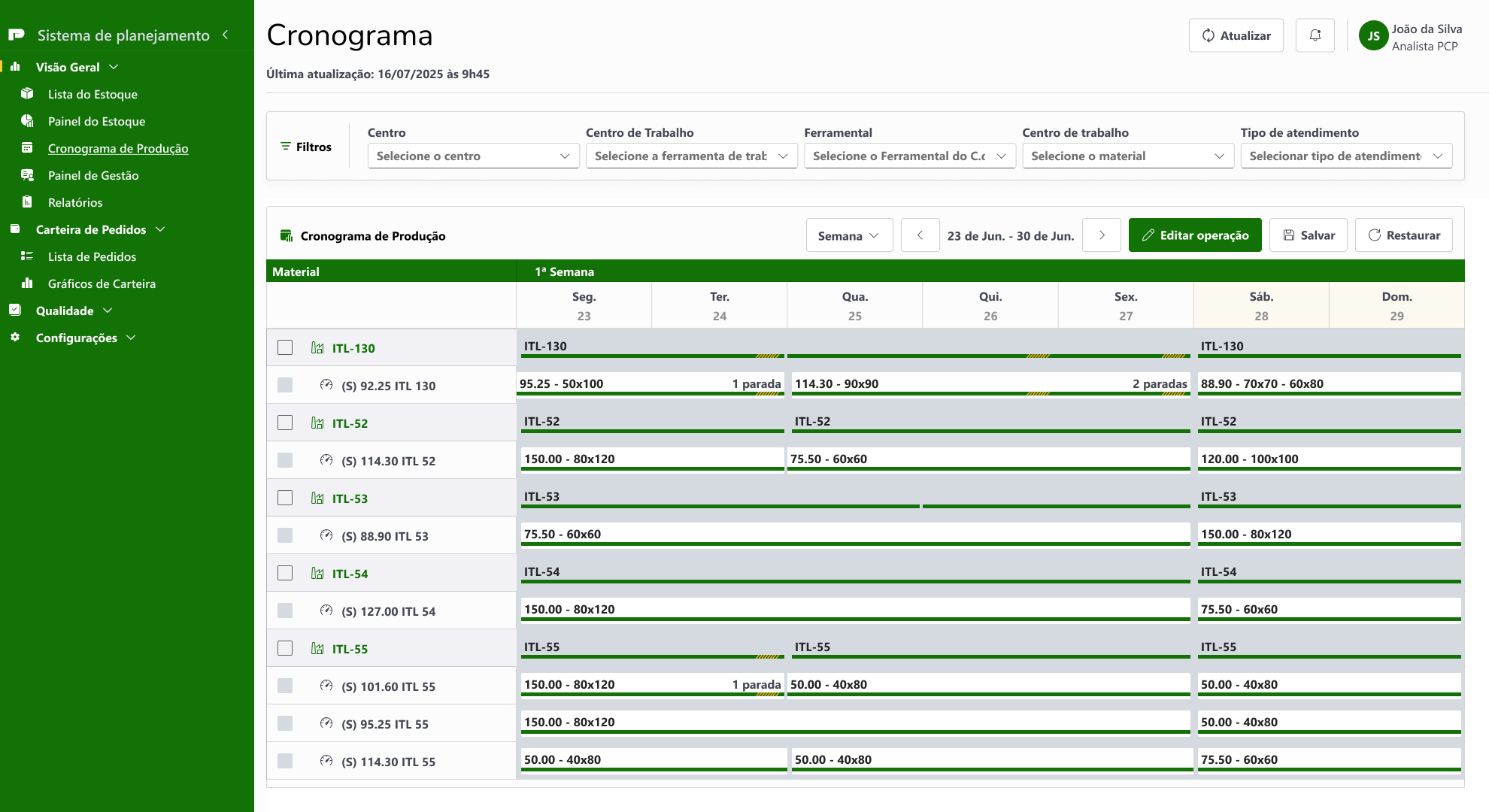
Task: Collapse the sidebar with the left chevron
Action: click(225, 35)
